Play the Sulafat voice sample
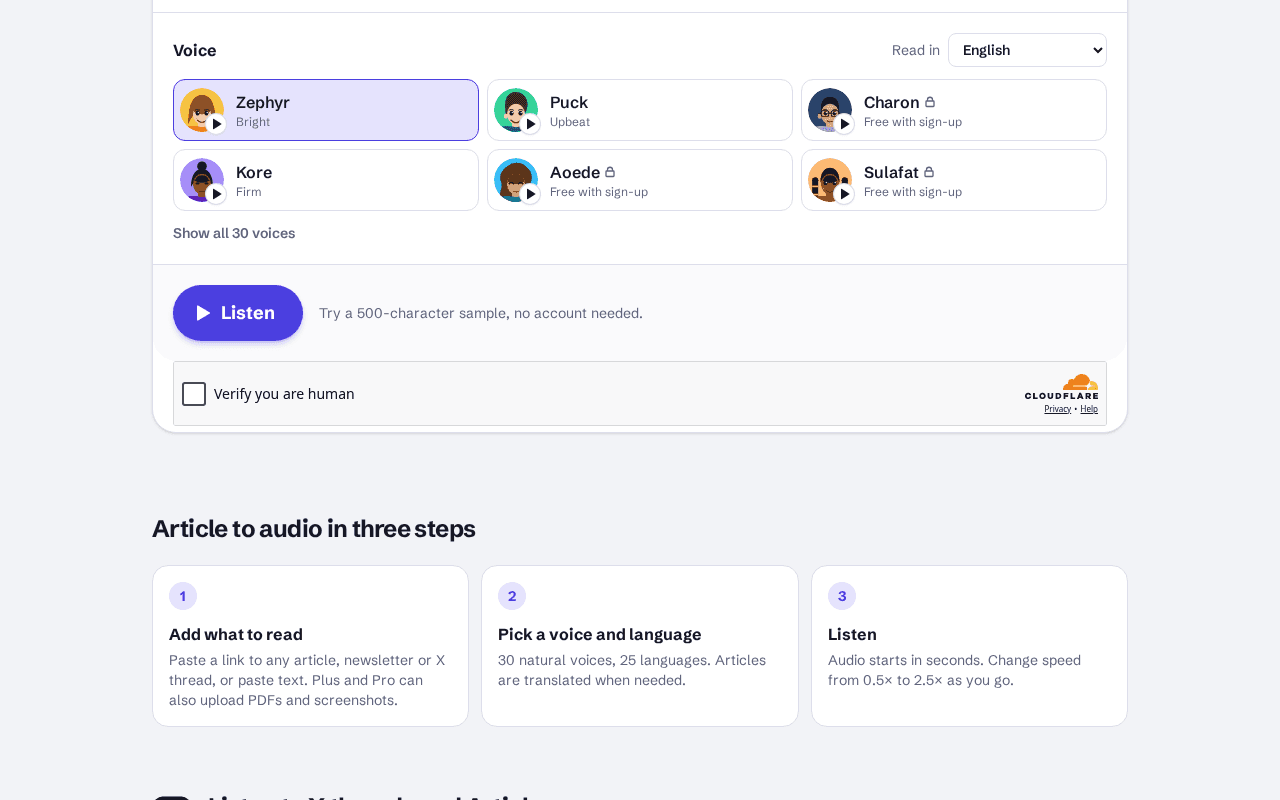Viewport: 1280px width, 800px height. pos(844,194)
